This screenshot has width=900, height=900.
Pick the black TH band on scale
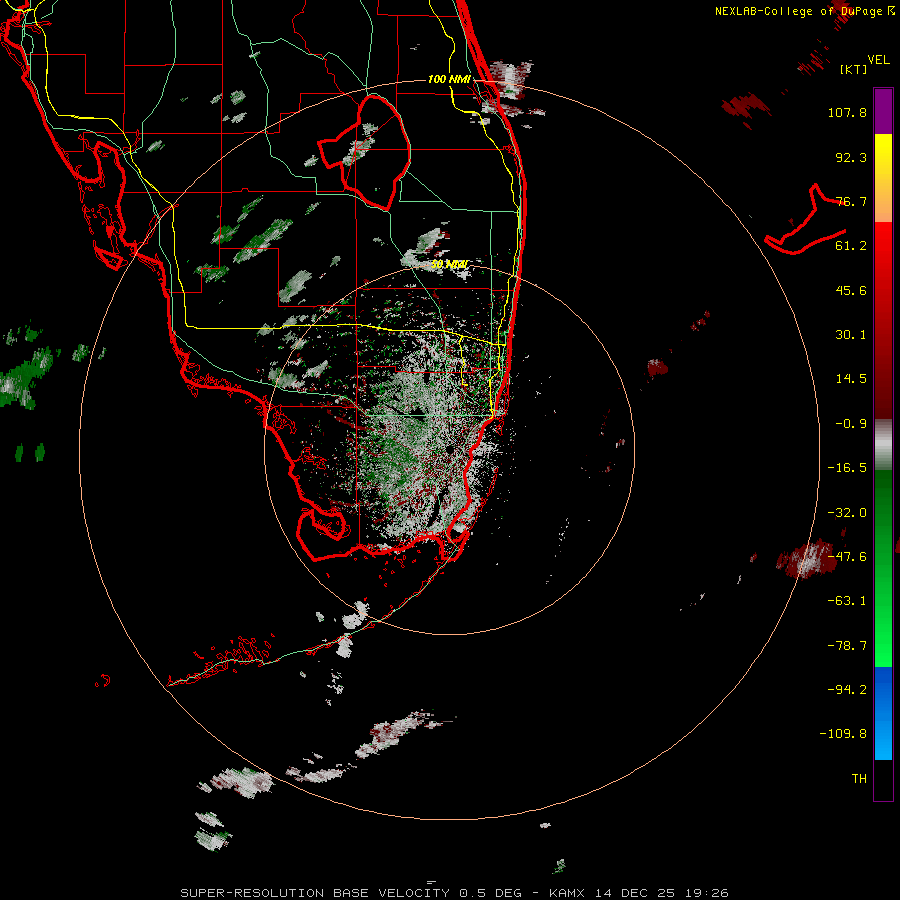[883, 780]
